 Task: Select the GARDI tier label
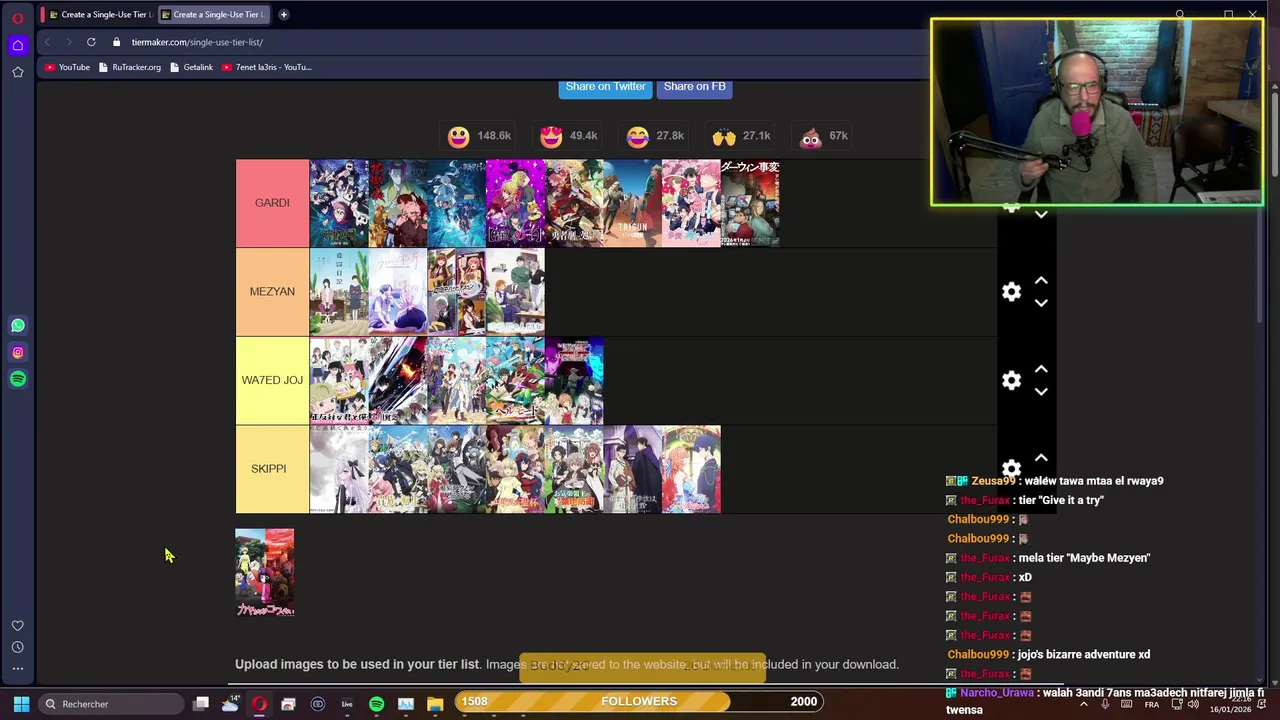coord(272,203)
